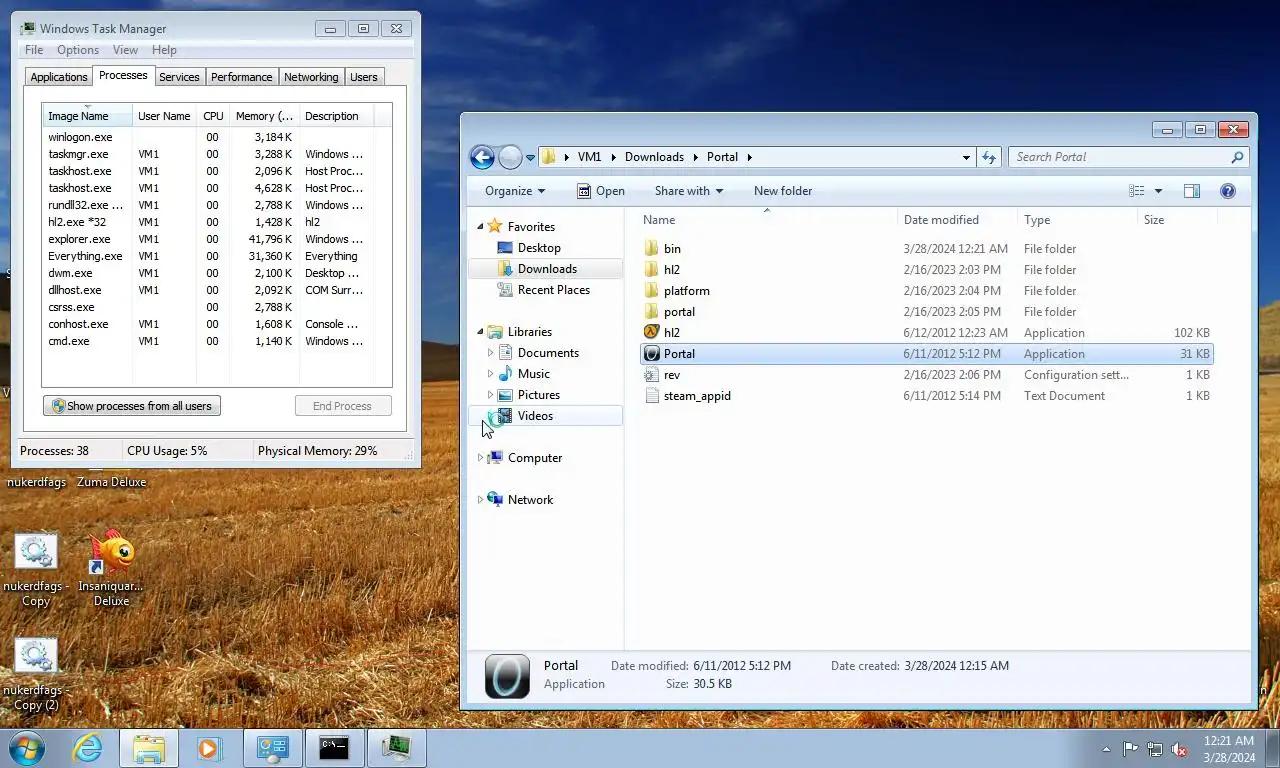Switch to the Performance tab
Image resolution: width=1280 pixels, height=768 pixels.
click(x=242, y=77)
